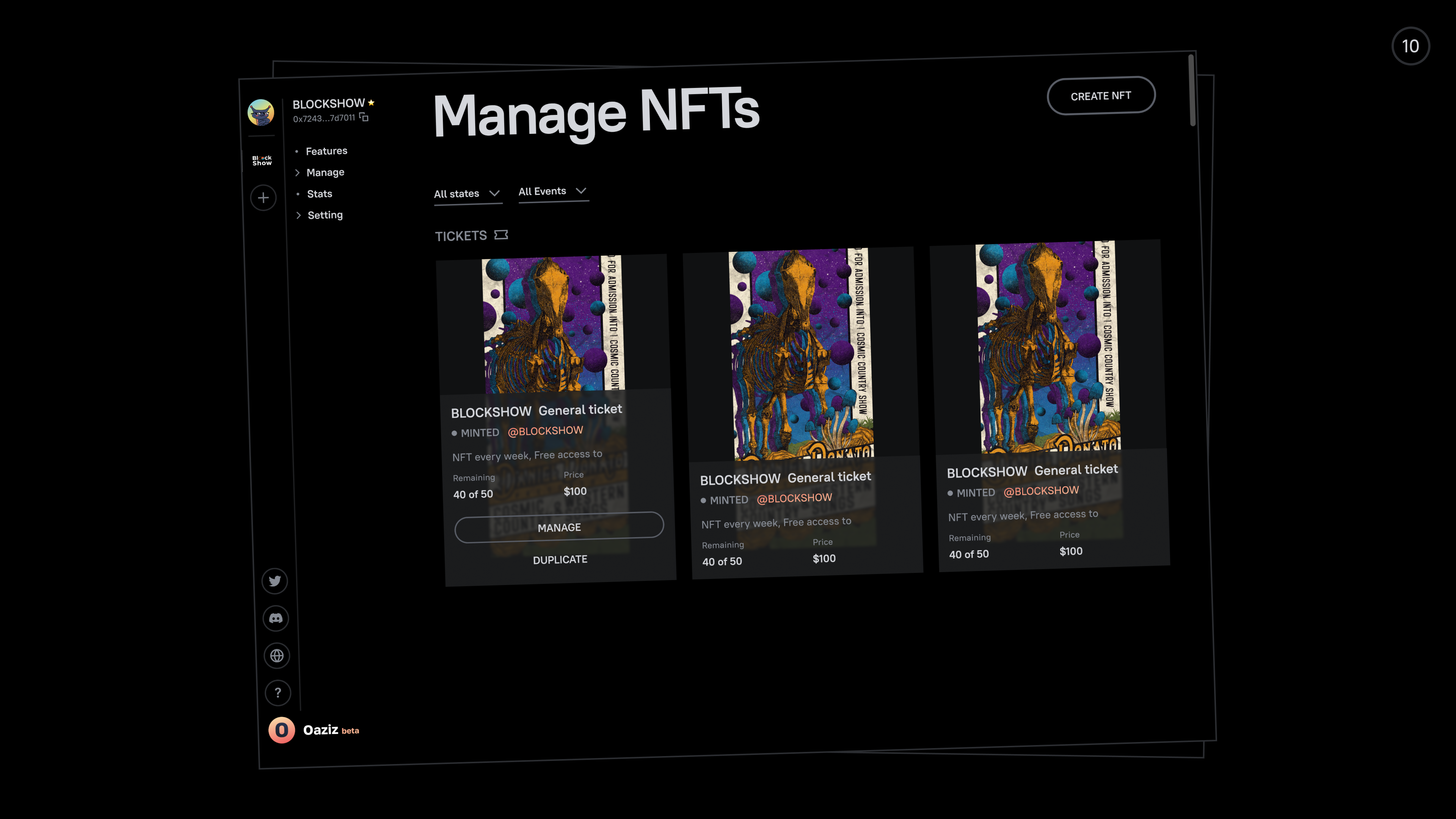1456x819 pixels.
Task: Click the star beside BLOCKSHOW name
Action: (371, 102)
